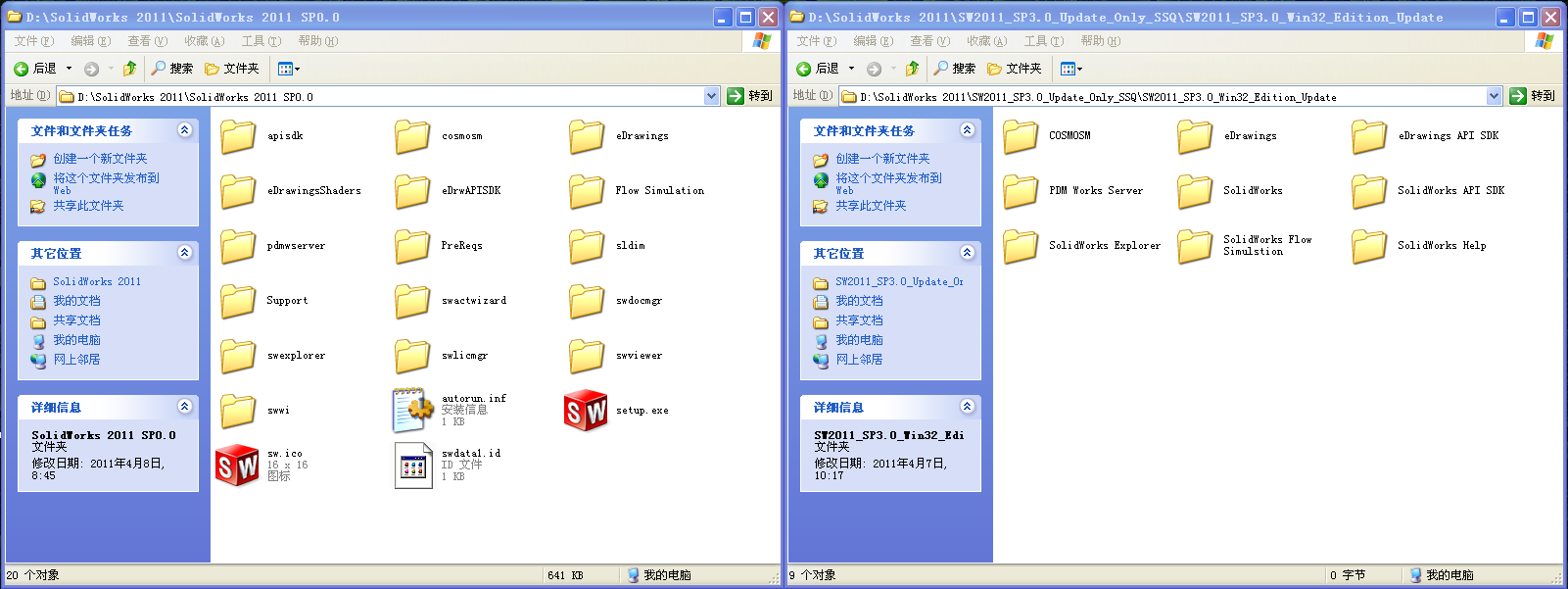Collapse 其它位置 panel in right window
Image resolution: width=1568 pixels, height=589 pixels.
pyautogui.click(x=967, y=252)
